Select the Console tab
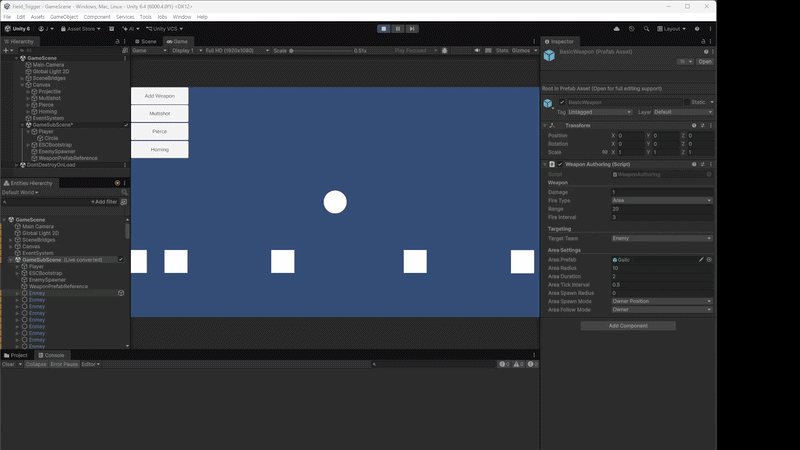 point(52,355)
